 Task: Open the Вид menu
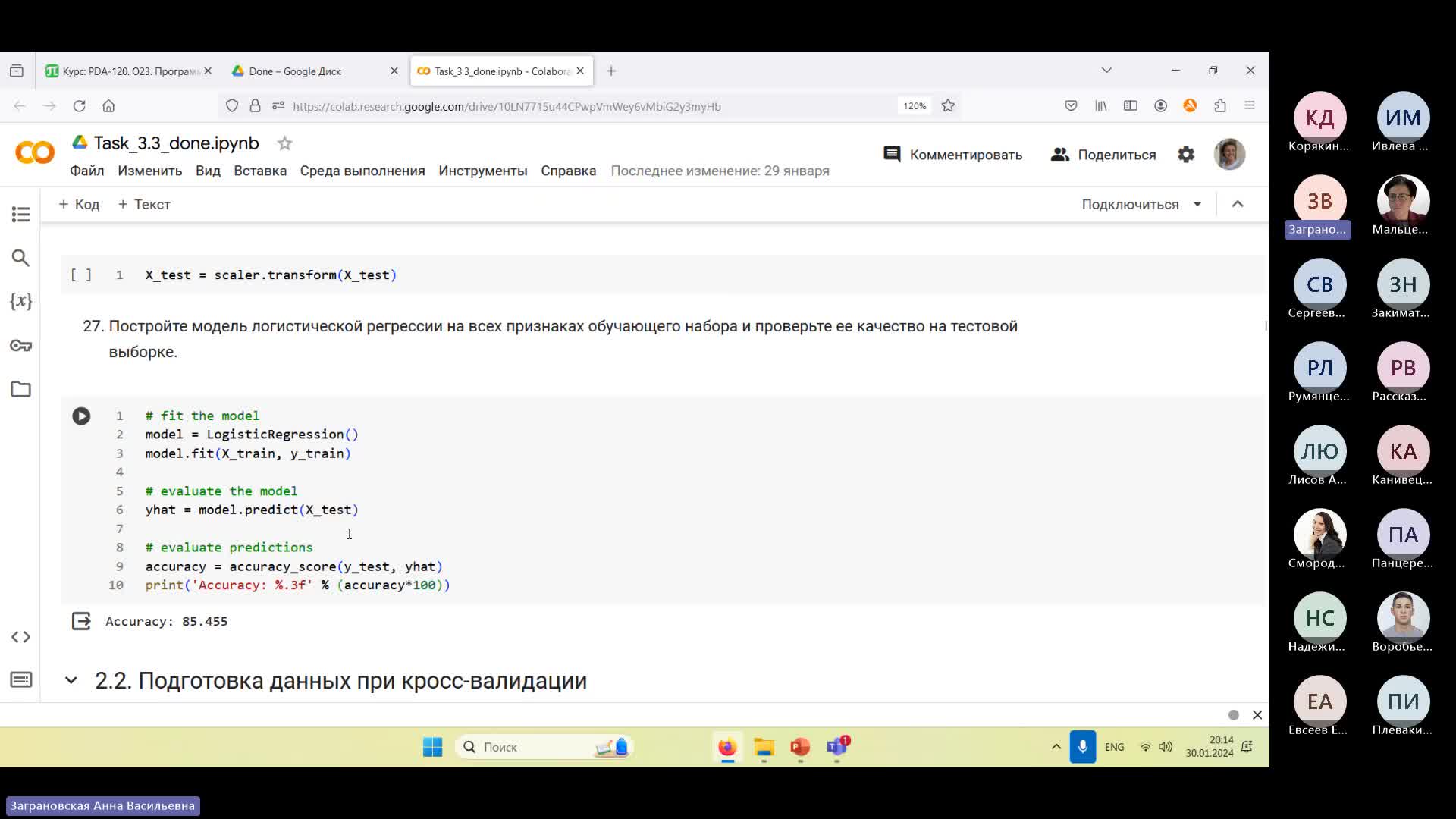point(208,171)
